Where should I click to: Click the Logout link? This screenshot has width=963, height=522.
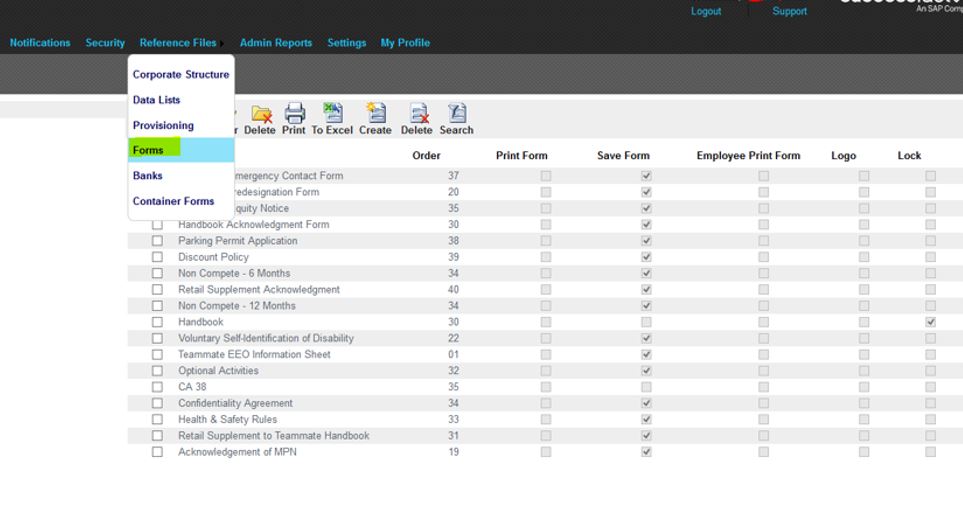click(706, 11)
